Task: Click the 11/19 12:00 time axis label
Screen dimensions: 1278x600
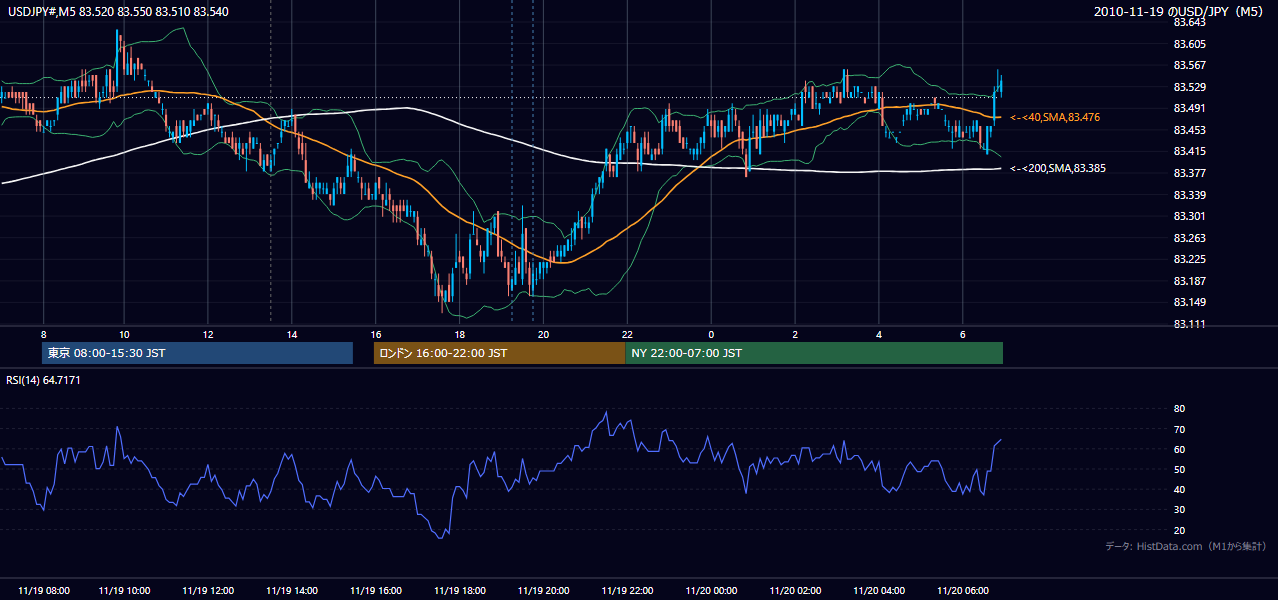Action: tap(208, 591)
